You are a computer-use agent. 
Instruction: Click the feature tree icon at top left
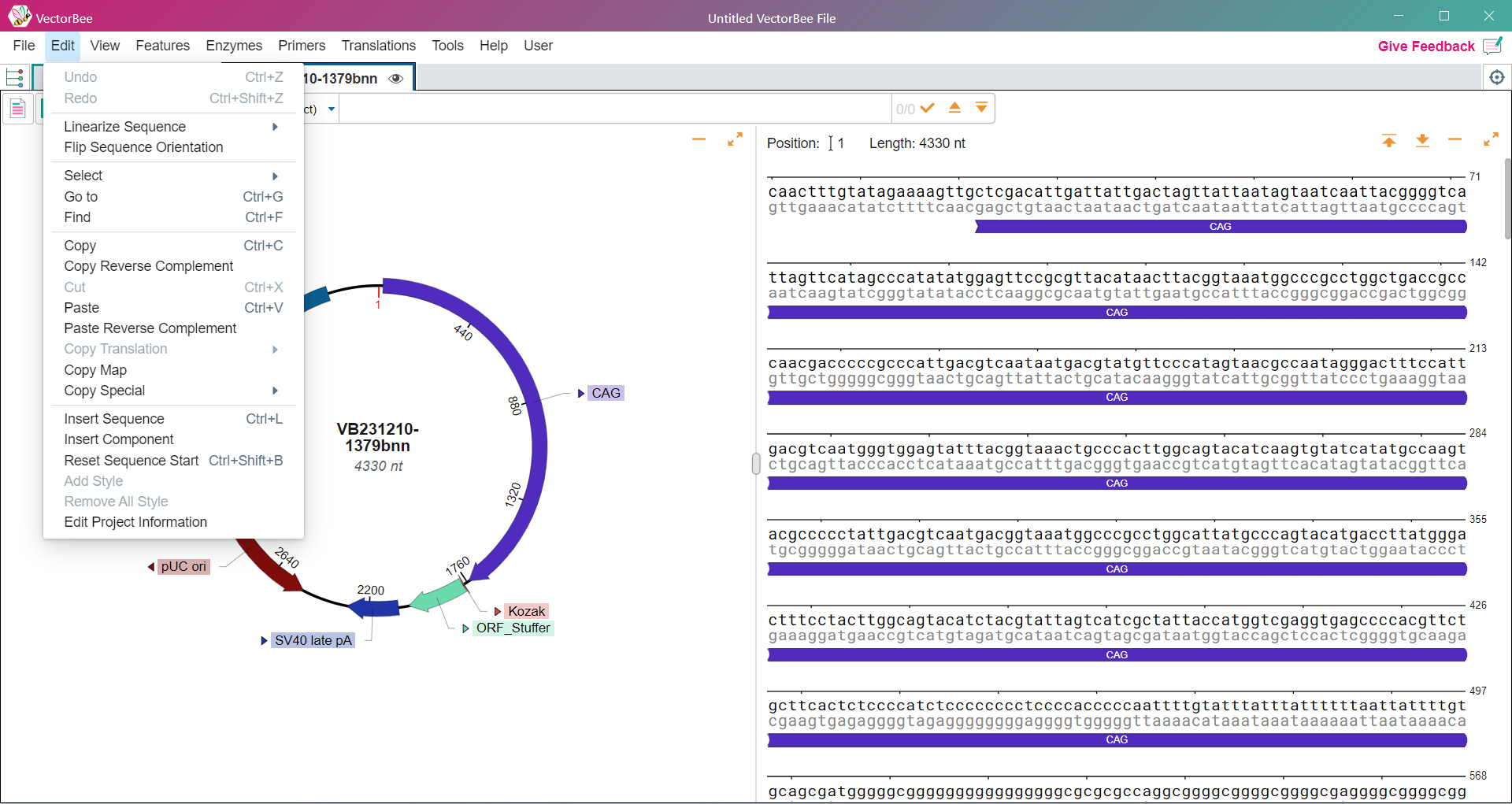(x=14, y=77)
